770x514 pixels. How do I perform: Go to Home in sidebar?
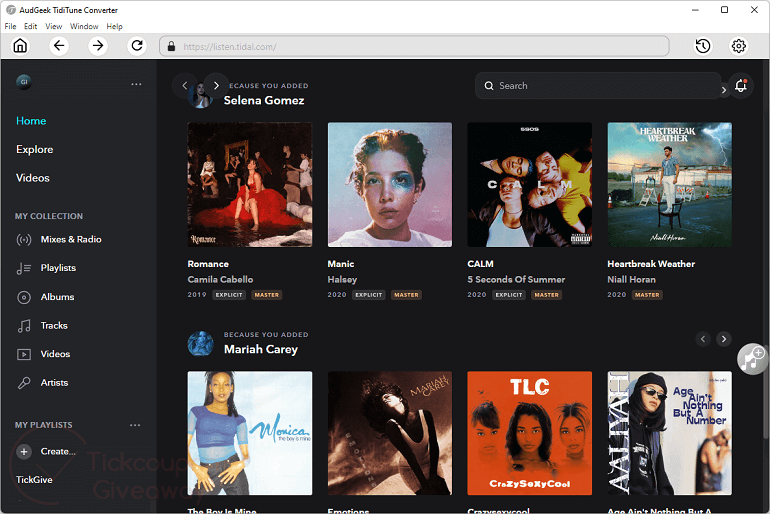31,121
